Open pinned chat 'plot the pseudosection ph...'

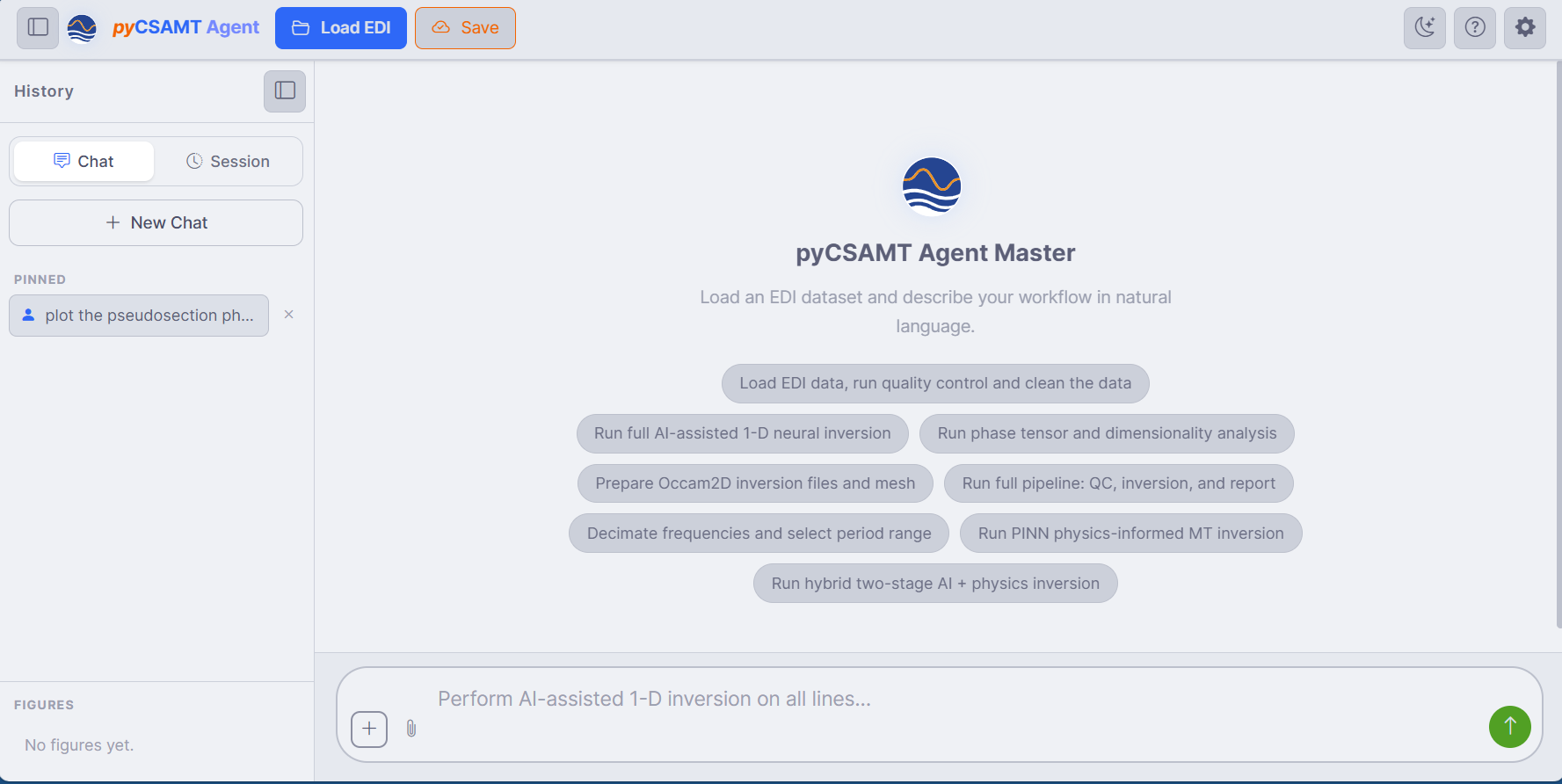pos(139,316)
